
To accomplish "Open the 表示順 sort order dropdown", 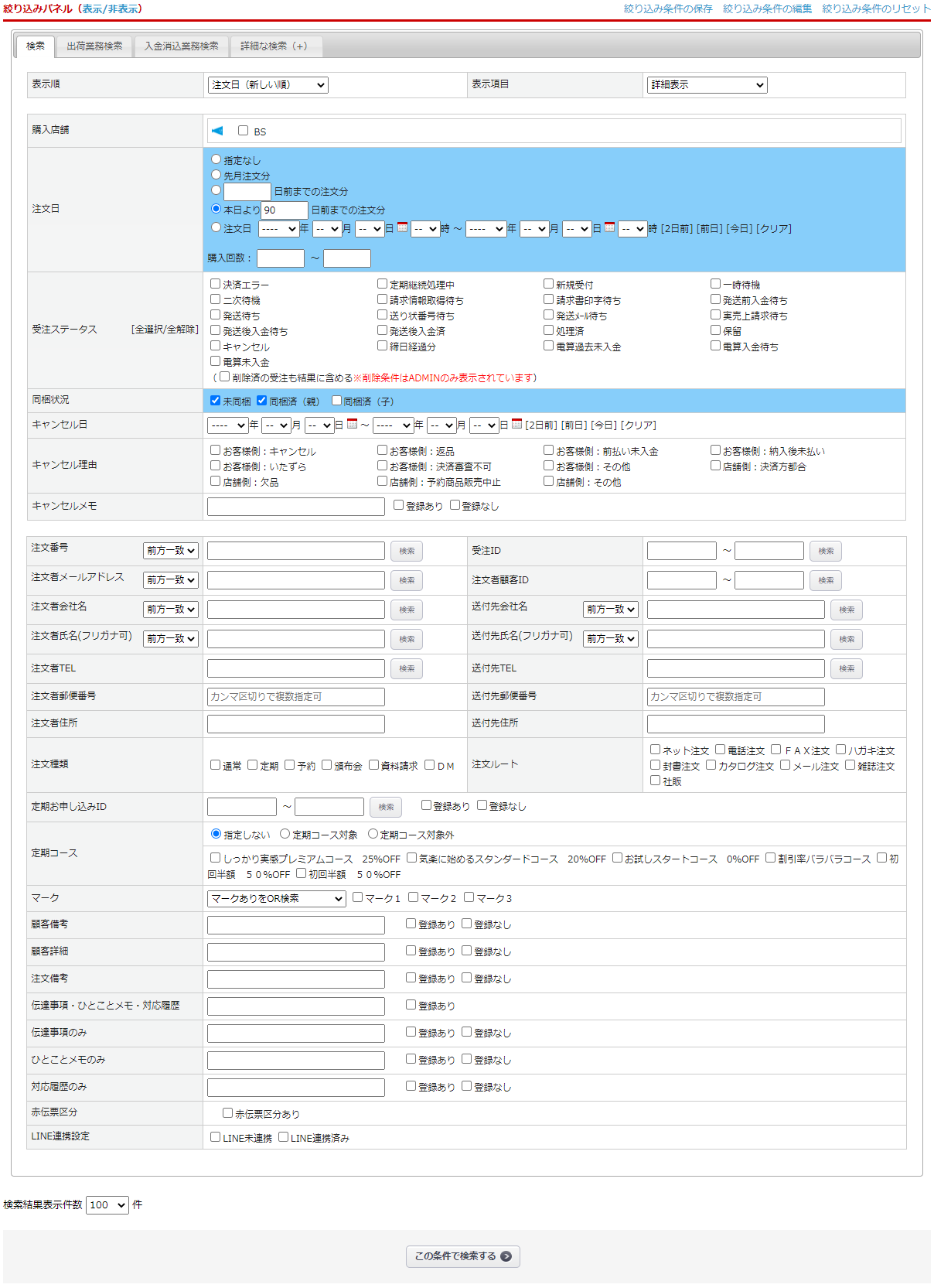I will coord(268,85).
